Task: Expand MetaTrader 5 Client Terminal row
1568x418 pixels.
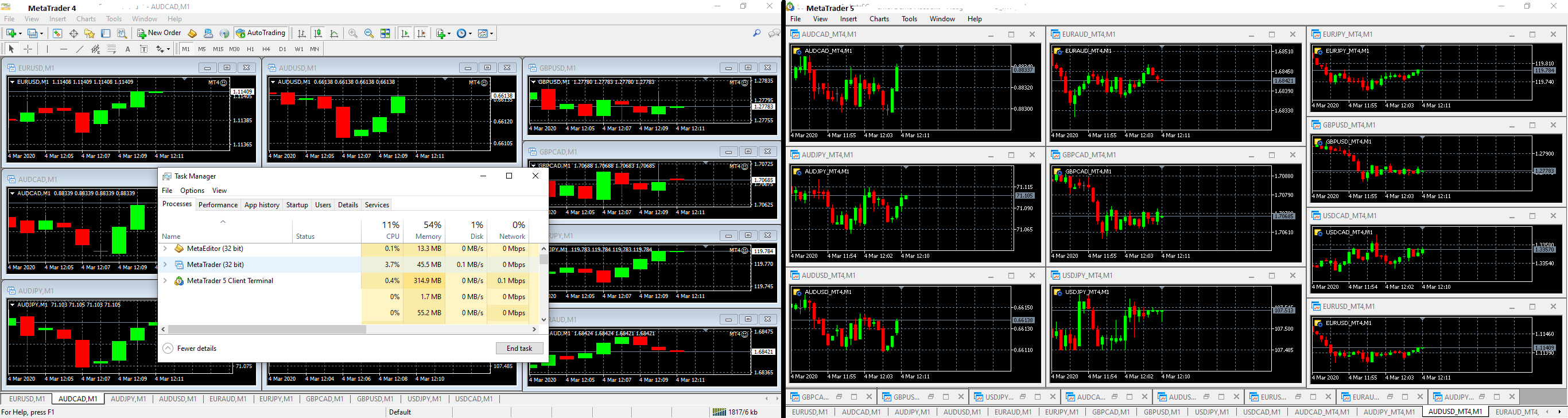Action: click(x=165, y=281)
